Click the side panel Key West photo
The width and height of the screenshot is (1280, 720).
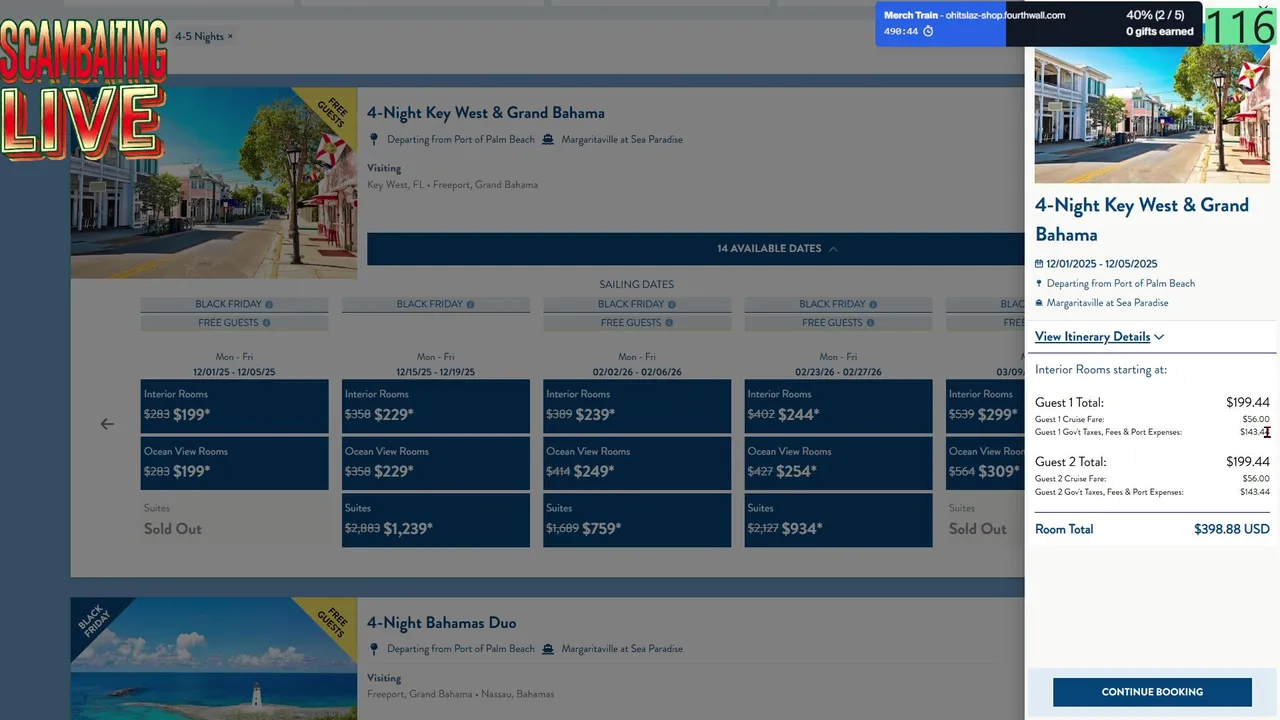[1152, 114]
